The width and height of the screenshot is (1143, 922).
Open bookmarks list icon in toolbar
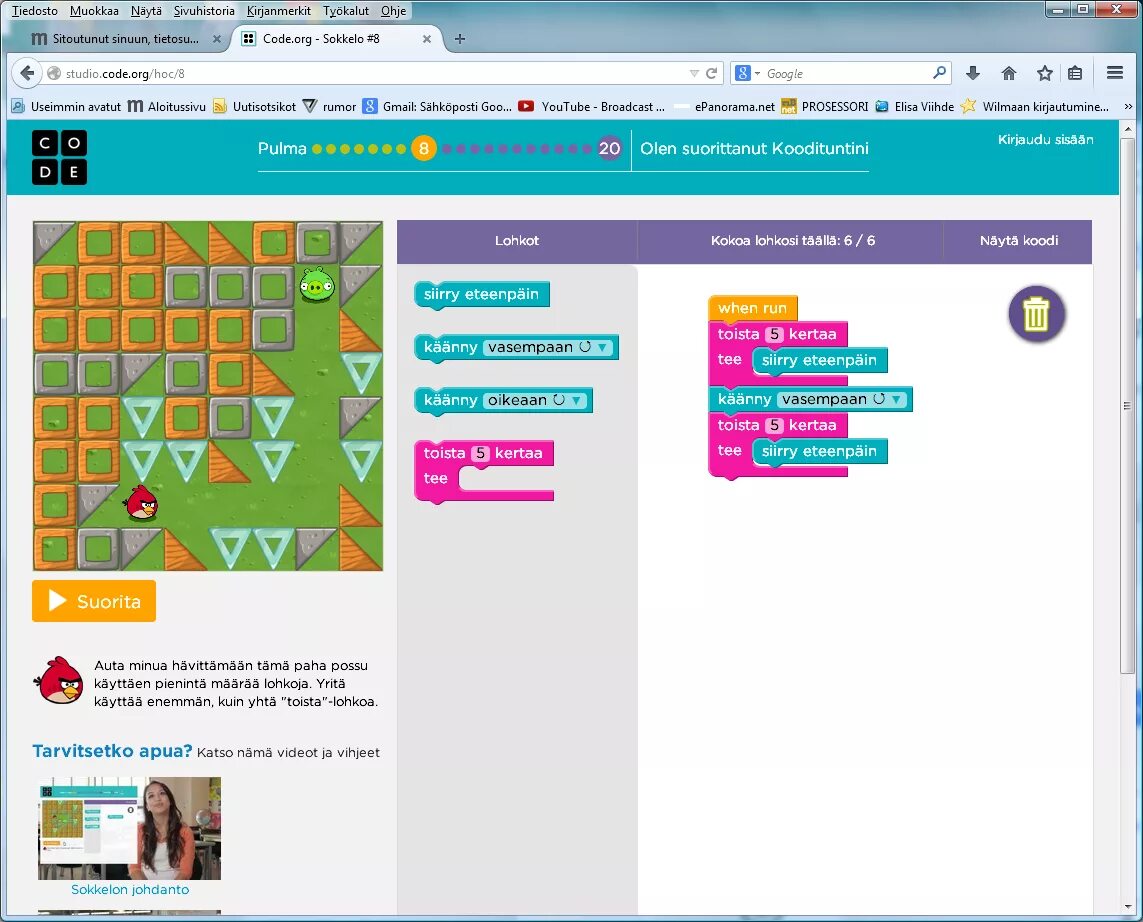click(x=1075, y=73)
